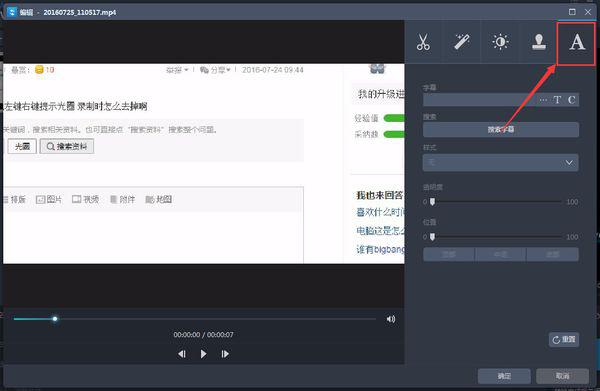Adjust the transparency slider handle
The height and width of the screenshot is (391, 600).
click(432, 202)
